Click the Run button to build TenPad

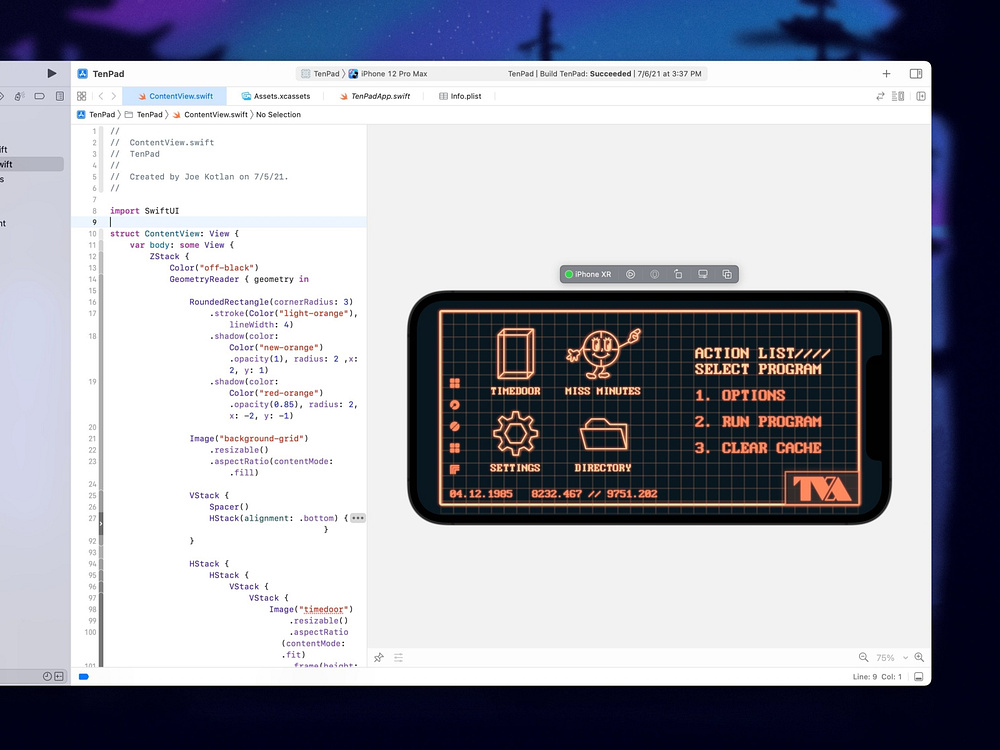tap(51, 73)
